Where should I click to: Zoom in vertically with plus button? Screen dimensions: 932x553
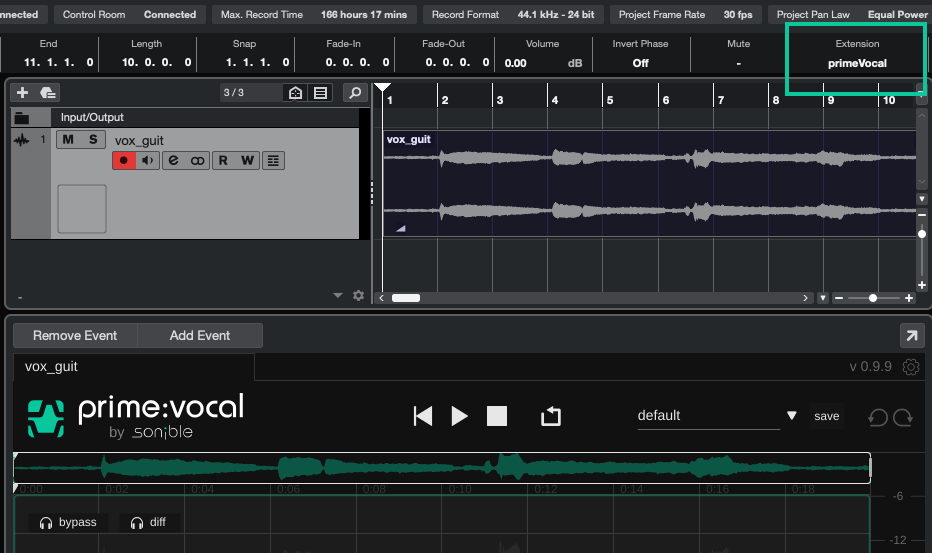click(922, 285)
